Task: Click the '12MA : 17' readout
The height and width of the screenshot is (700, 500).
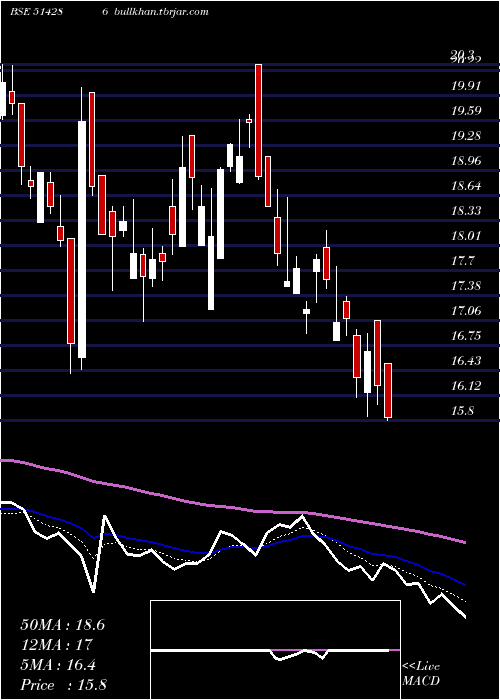Action: pos(56,645)
